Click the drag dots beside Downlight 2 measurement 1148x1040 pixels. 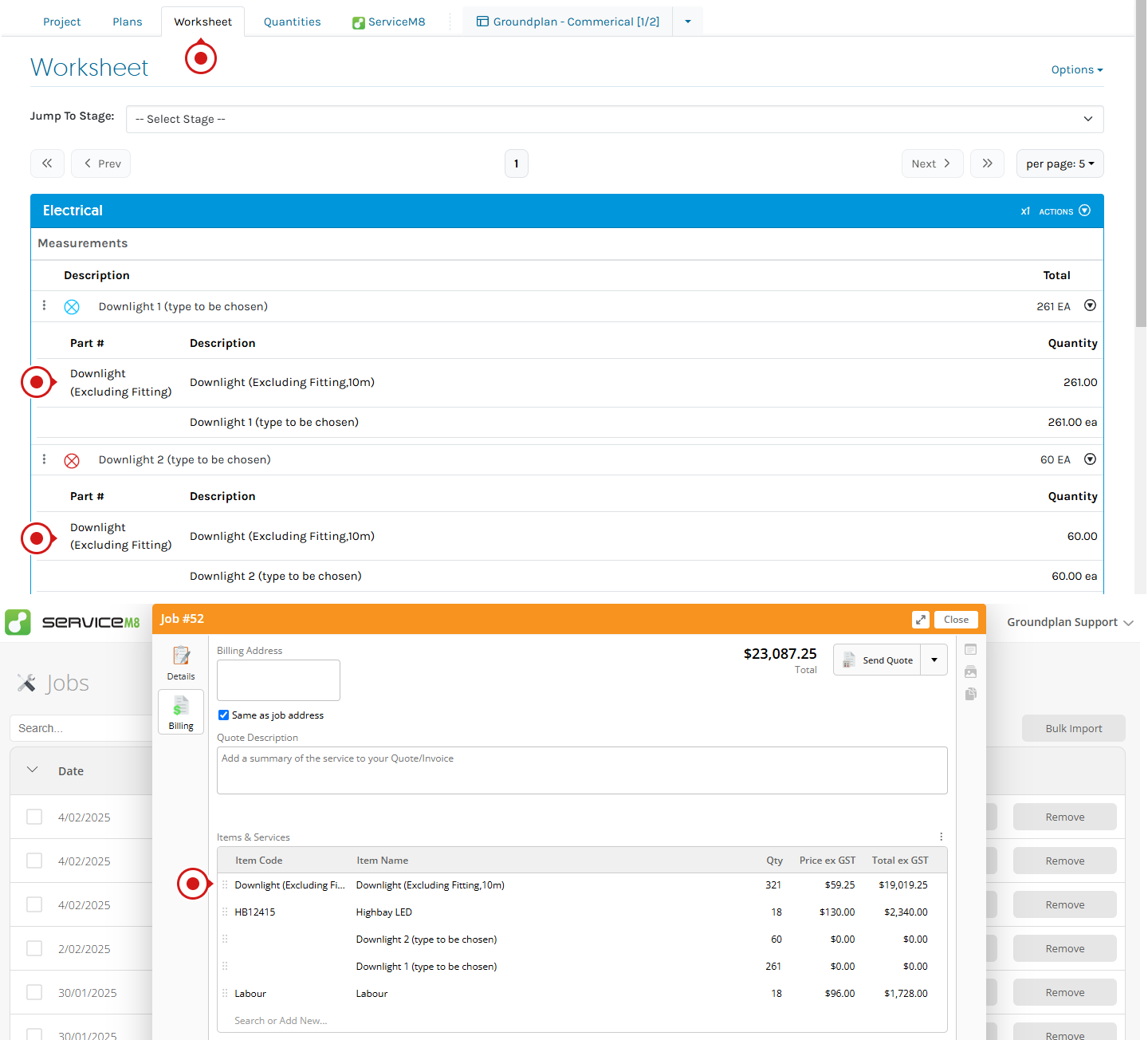point(45,459)
